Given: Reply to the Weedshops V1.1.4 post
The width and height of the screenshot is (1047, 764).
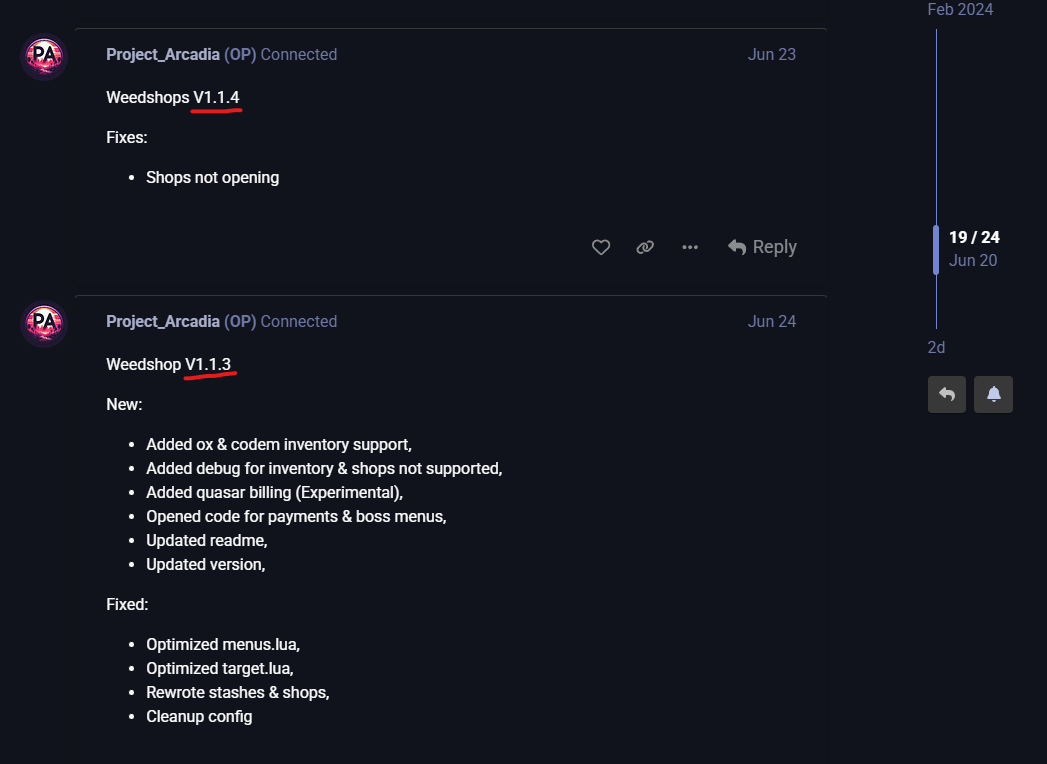Looking at the screenshot, I should pyautogui.click(x=762, y=247).
